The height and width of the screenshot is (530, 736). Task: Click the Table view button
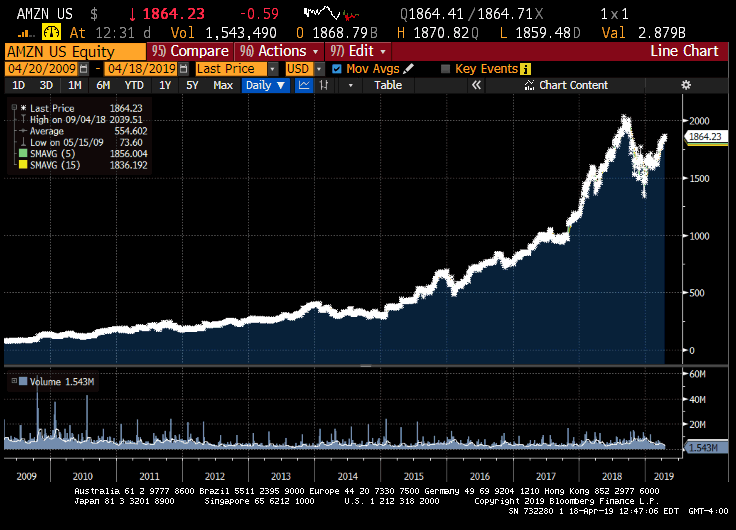[x=388, y=85]
